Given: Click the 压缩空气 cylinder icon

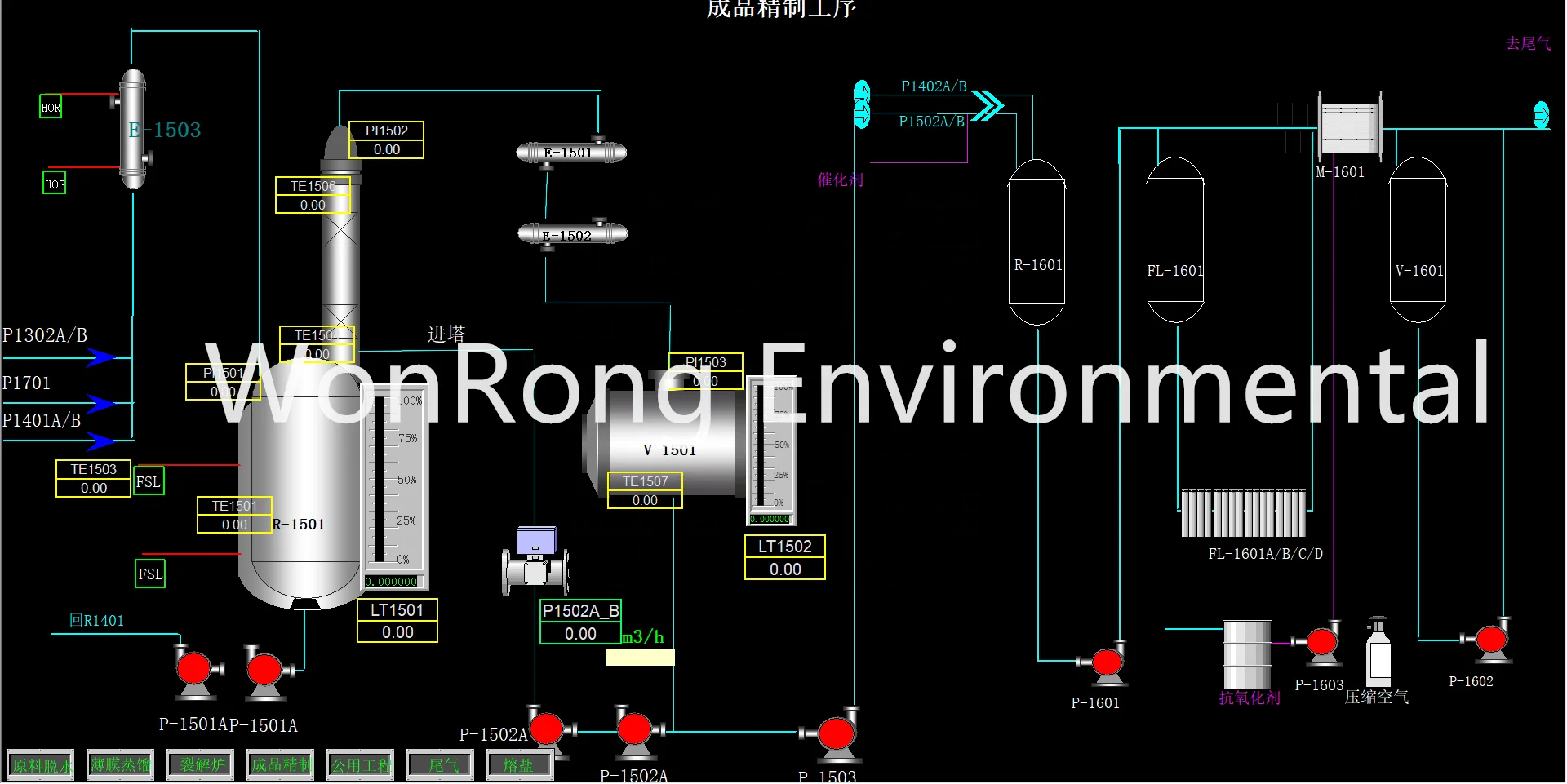Looking at the screenshot, I should coord(1377,657).
